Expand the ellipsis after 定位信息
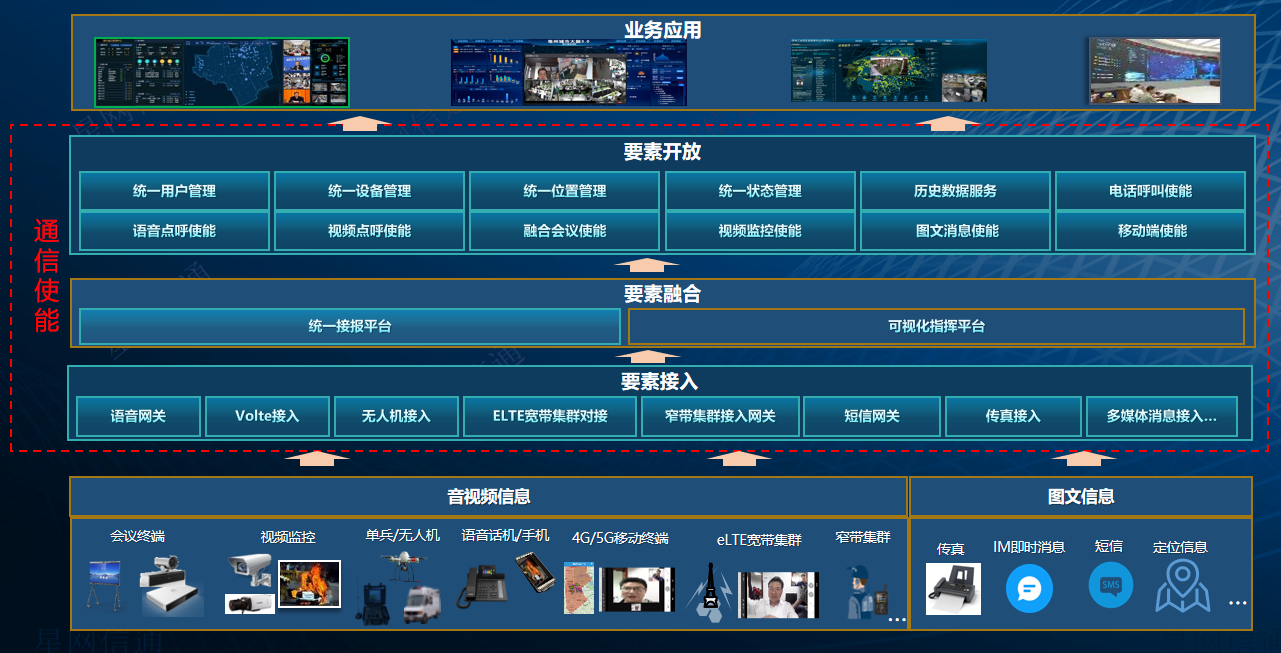Image resolution: width=1281 pixels, height=653 pixels. (1237, 603)
